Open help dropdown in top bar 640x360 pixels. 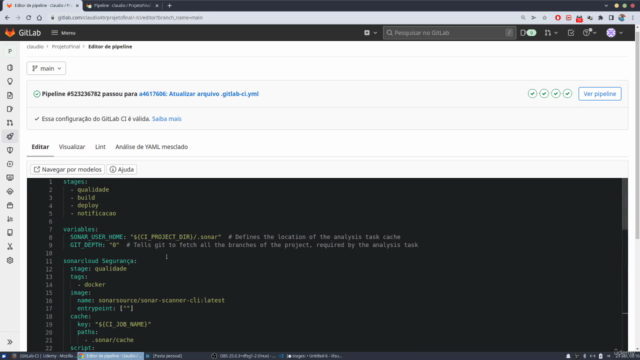(x=589, y=33)
